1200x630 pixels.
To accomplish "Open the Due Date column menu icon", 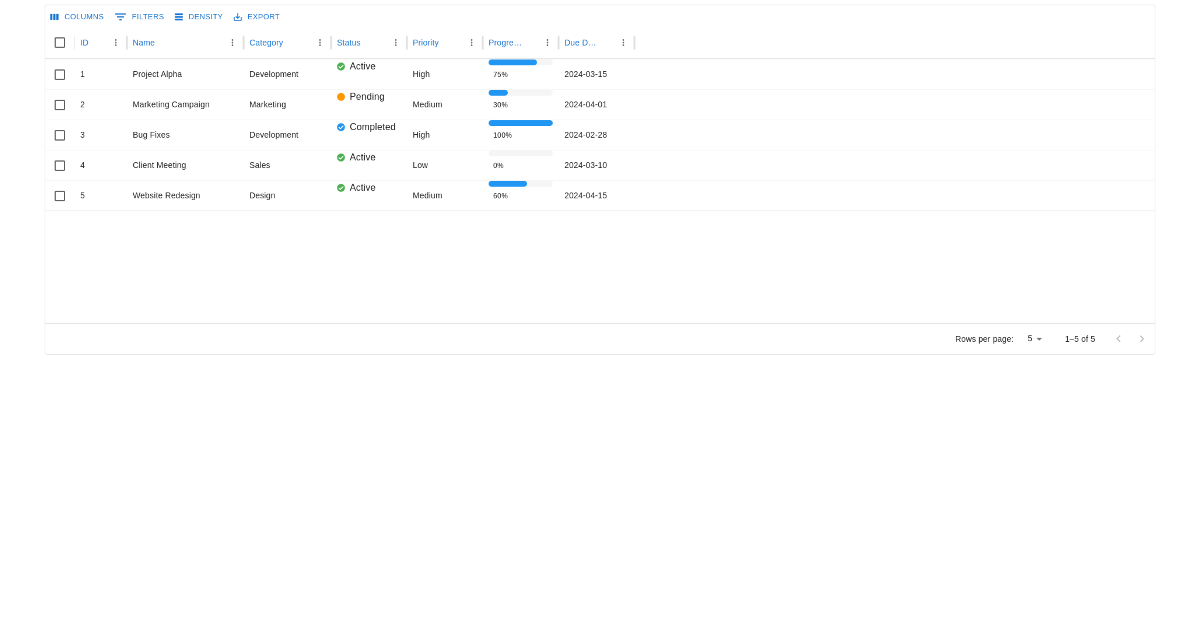I will click(623, 43).
